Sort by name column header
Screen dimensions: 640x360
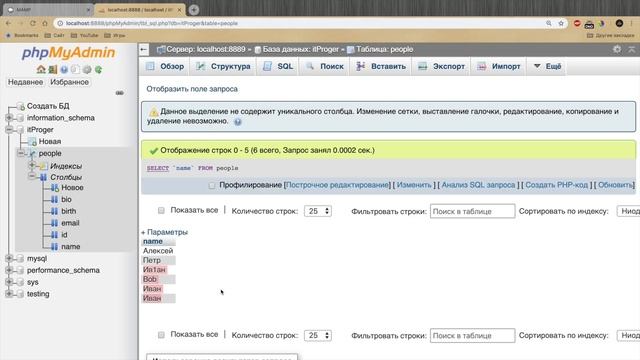click(x=153, y=241)
